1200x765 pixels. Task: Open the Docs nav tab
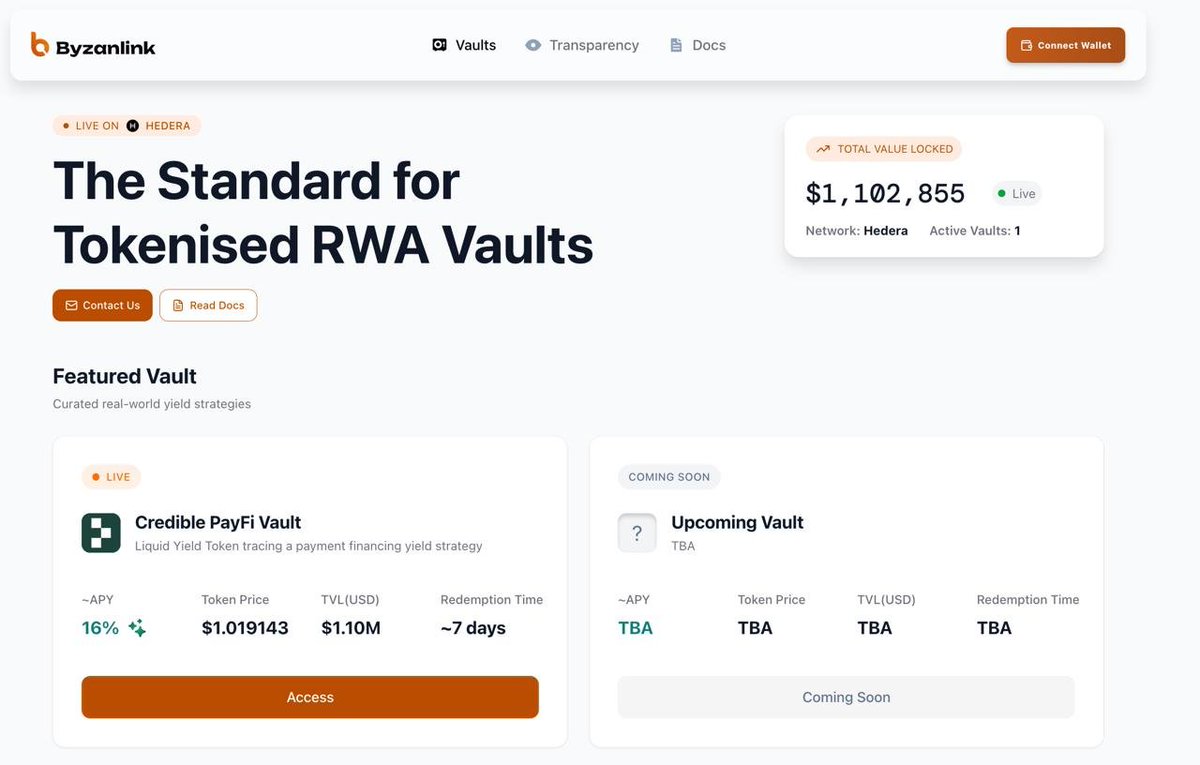tap(697, 45)
